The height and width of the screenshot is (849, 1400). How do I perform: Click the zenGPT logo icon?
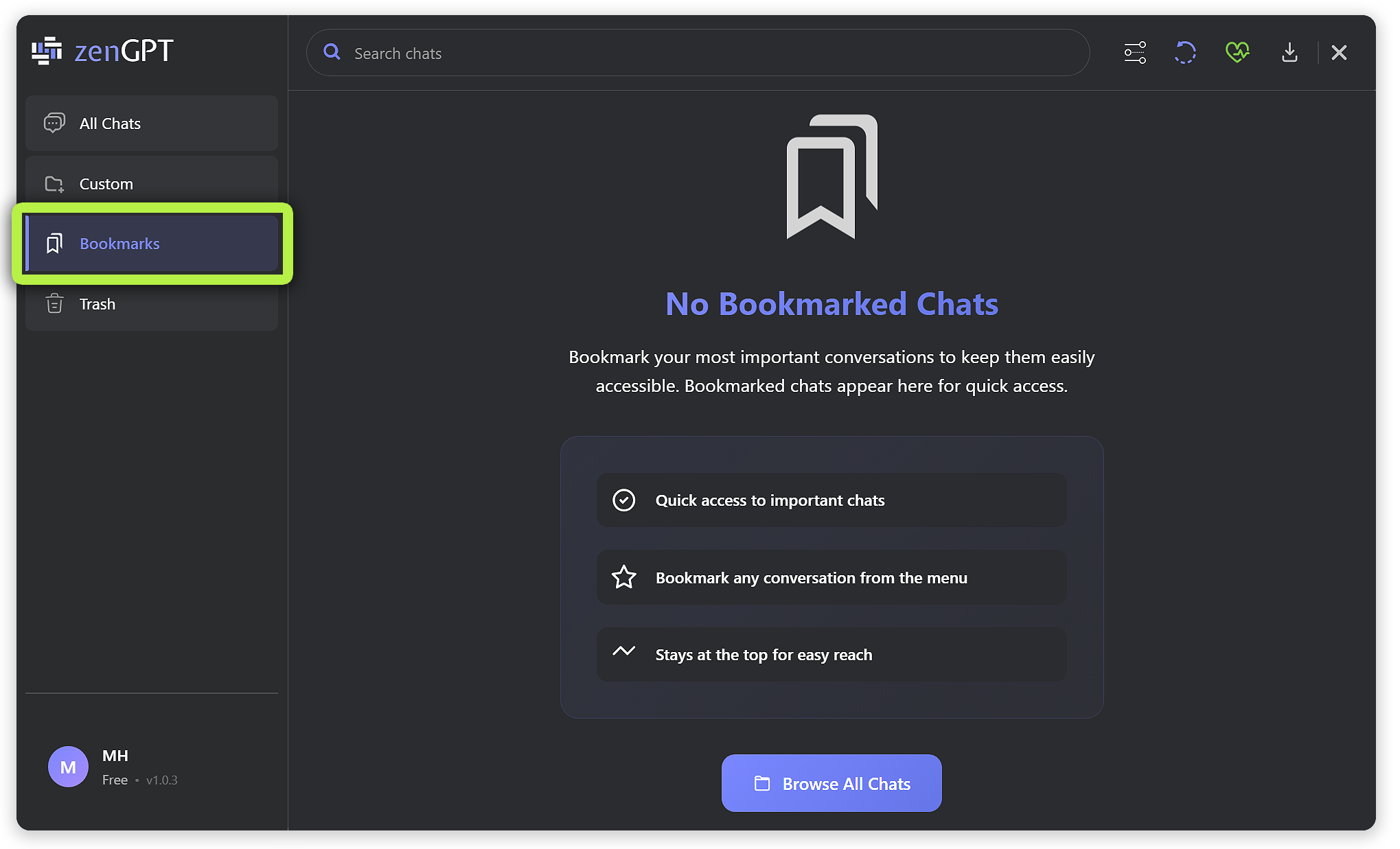[x=47, y=51]
